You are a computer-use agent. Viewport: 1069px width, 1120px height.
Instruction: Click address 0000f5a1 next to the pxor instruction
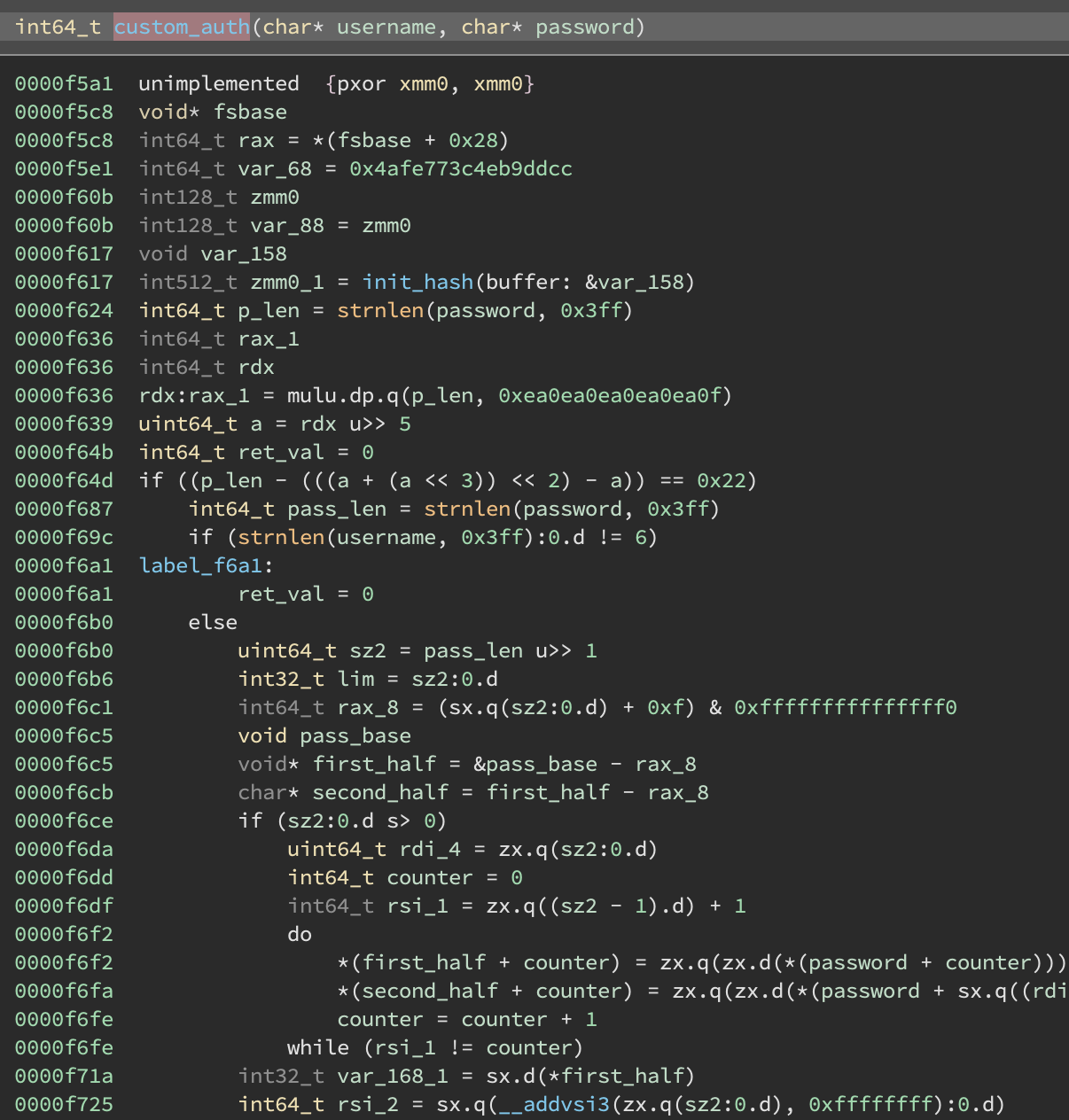pos(63,83)
